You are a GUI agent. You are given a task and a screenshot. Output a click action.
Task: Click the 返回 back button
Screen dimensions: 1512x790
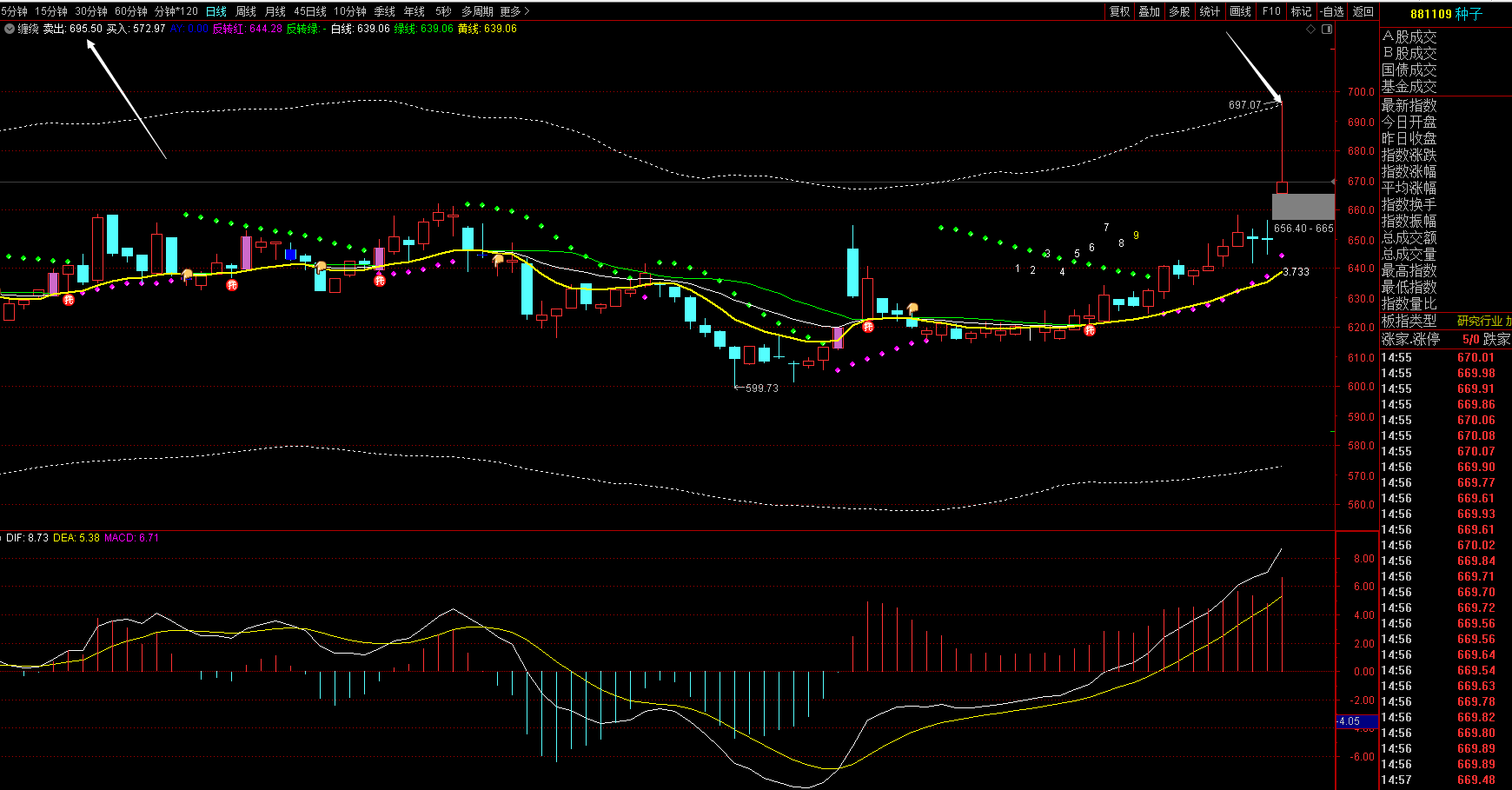[x=1363, y=11]
